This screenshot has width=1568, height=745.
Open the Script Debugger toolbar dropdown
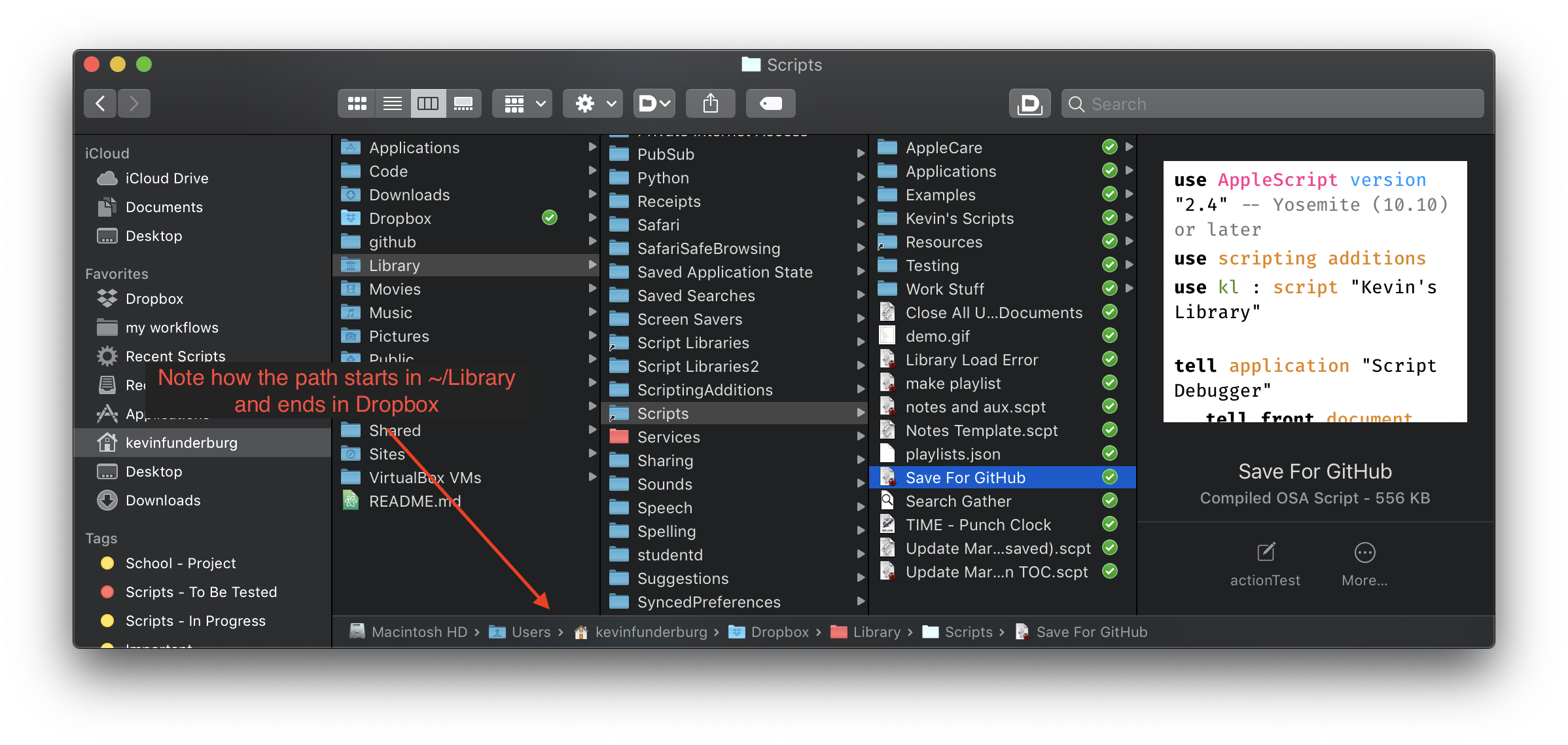click(x=654, y=103)
